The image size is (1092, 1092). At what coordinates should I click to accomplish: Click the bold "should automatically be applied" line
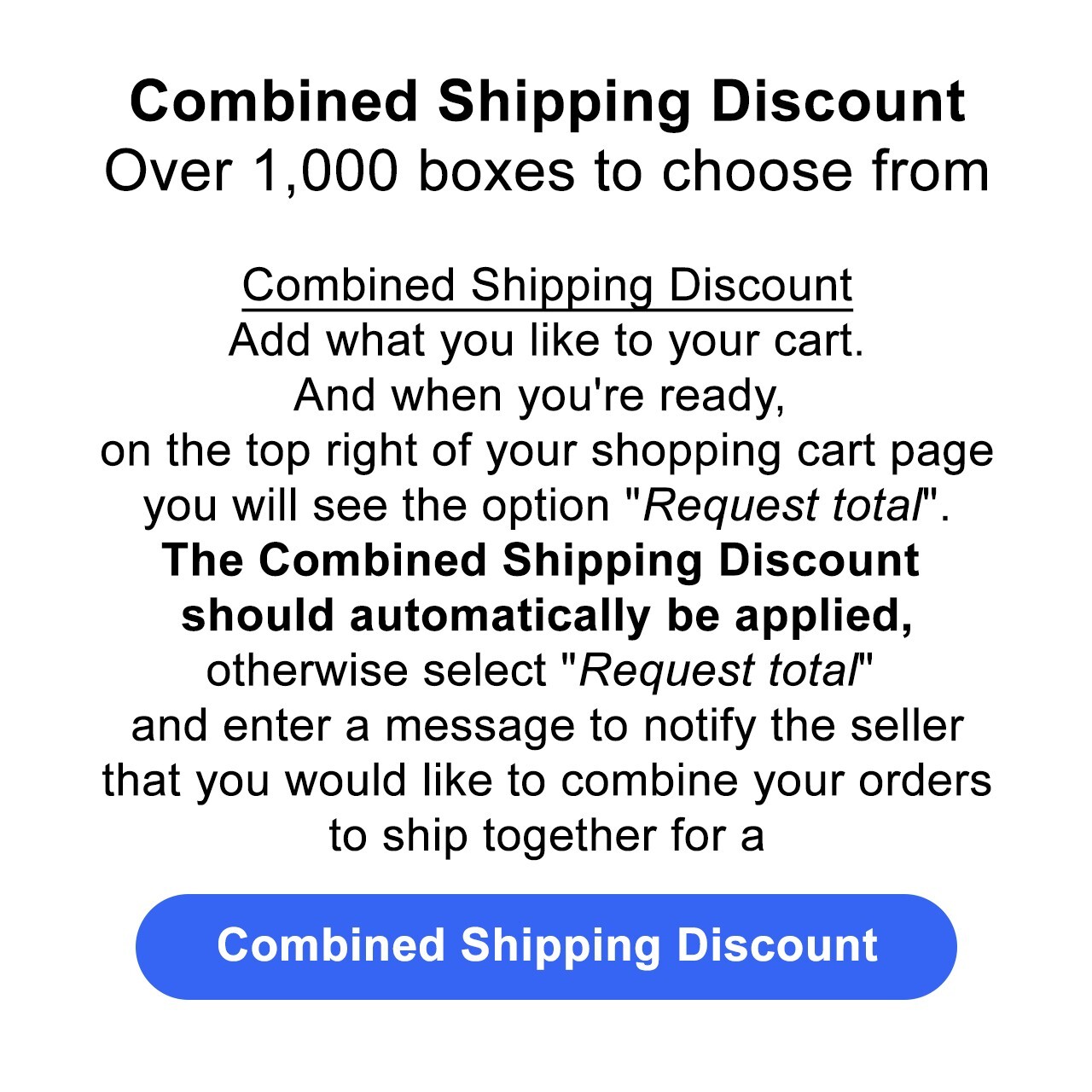547,616
